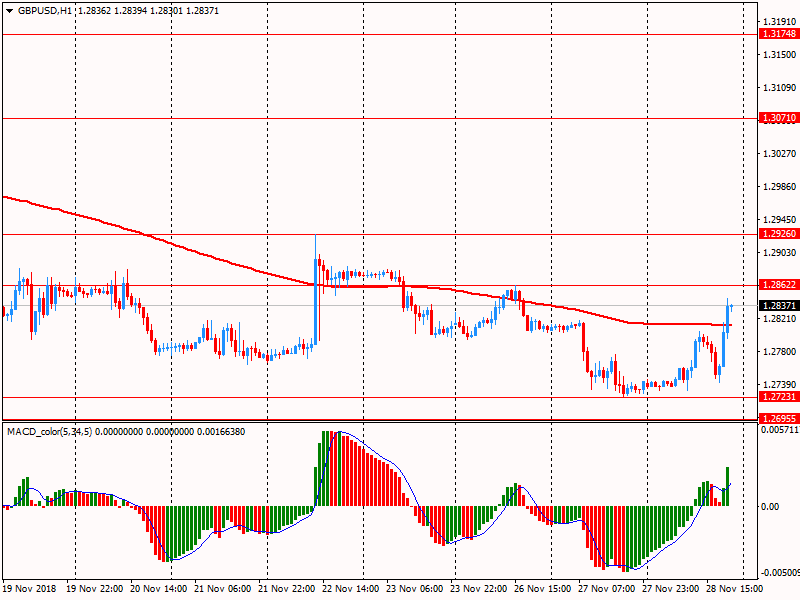The width and height of the screenshot is (800, 600).
Task: Click the 0.005711 MACD scale value
Action: coord(778,431)
